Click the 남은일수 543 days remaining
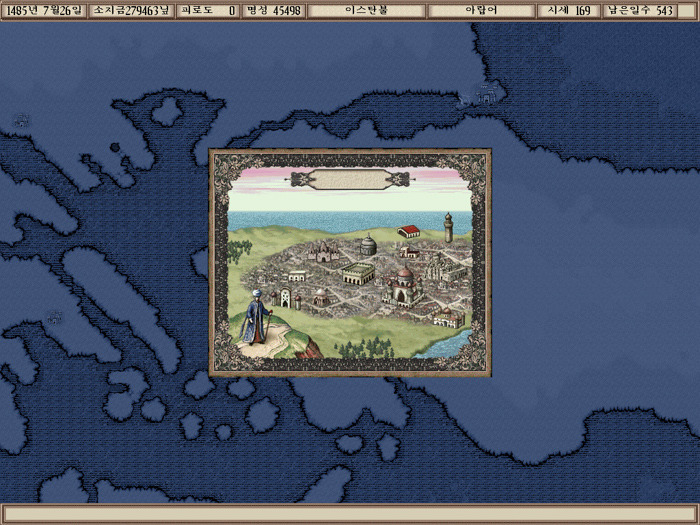This screenshot has height=525, width=700. pyautogui.click(x=640, y=11)
